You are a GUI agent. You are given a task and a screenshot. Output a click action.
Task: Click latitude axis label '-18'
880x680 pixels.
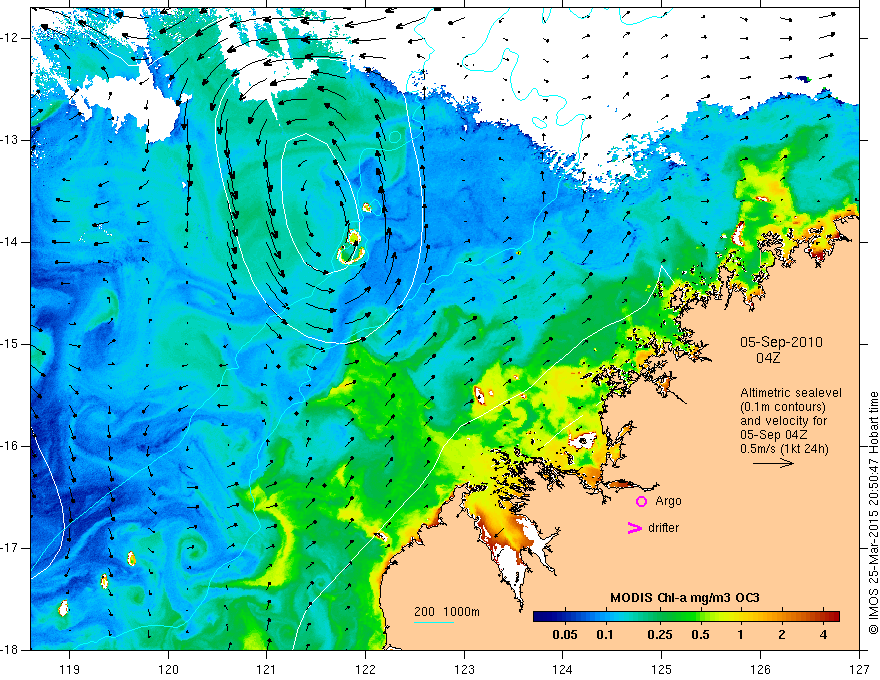(x=11, y=650)
